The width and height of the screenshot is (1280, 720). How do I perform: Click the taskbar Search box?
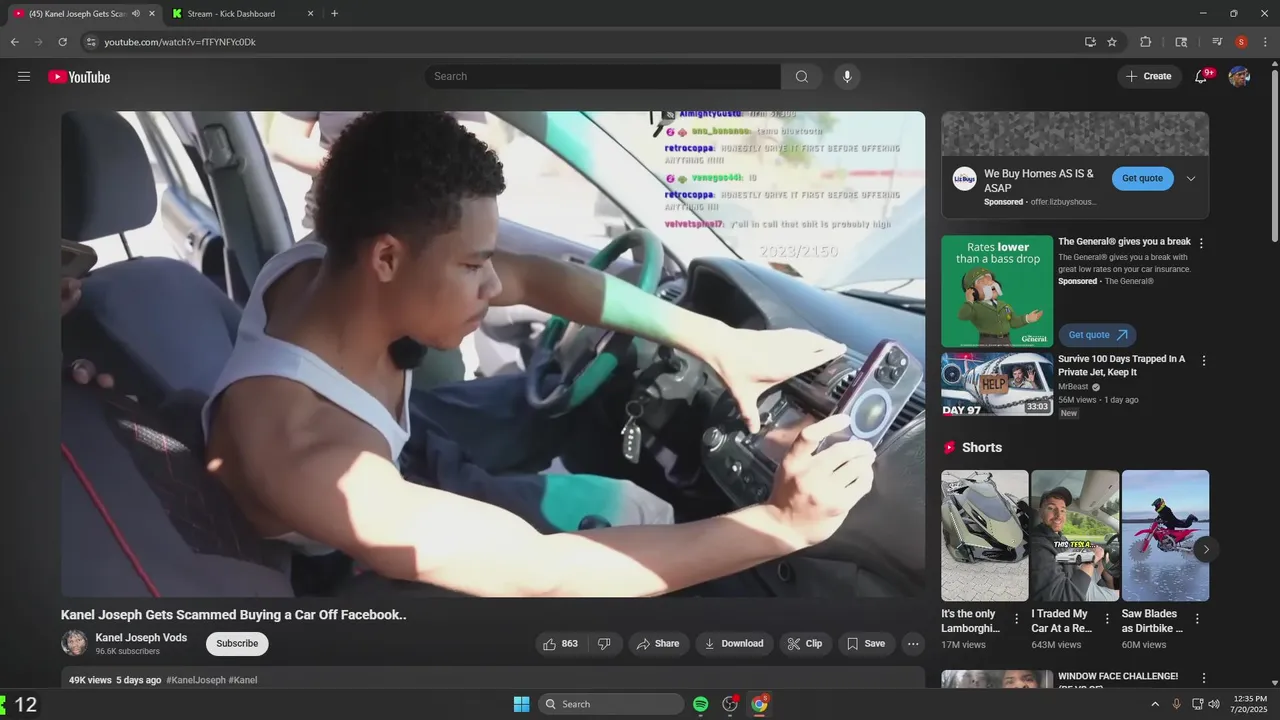pos(611,704)
